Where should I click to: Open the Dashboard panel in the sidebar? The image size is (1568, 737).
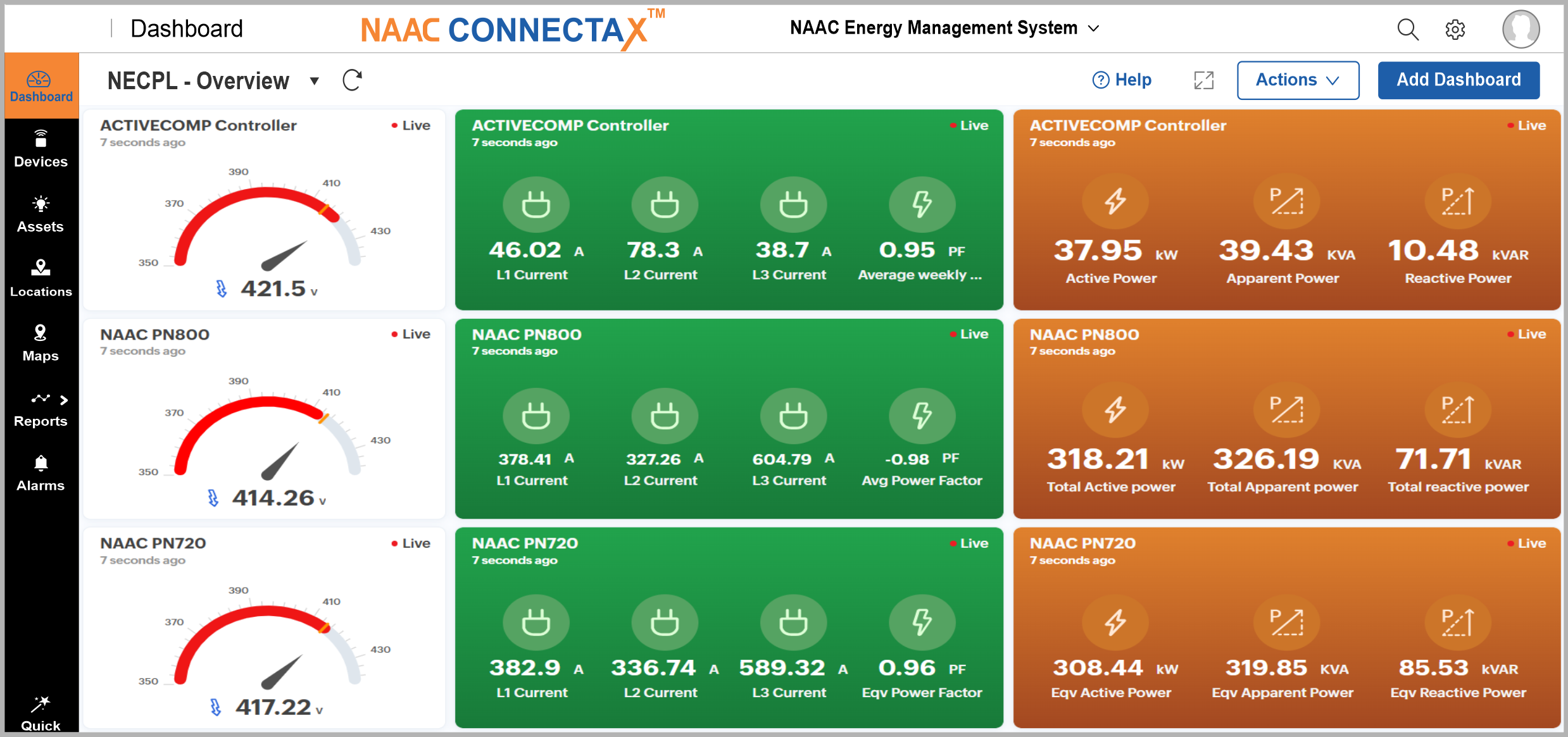click(x=40, y=85)
